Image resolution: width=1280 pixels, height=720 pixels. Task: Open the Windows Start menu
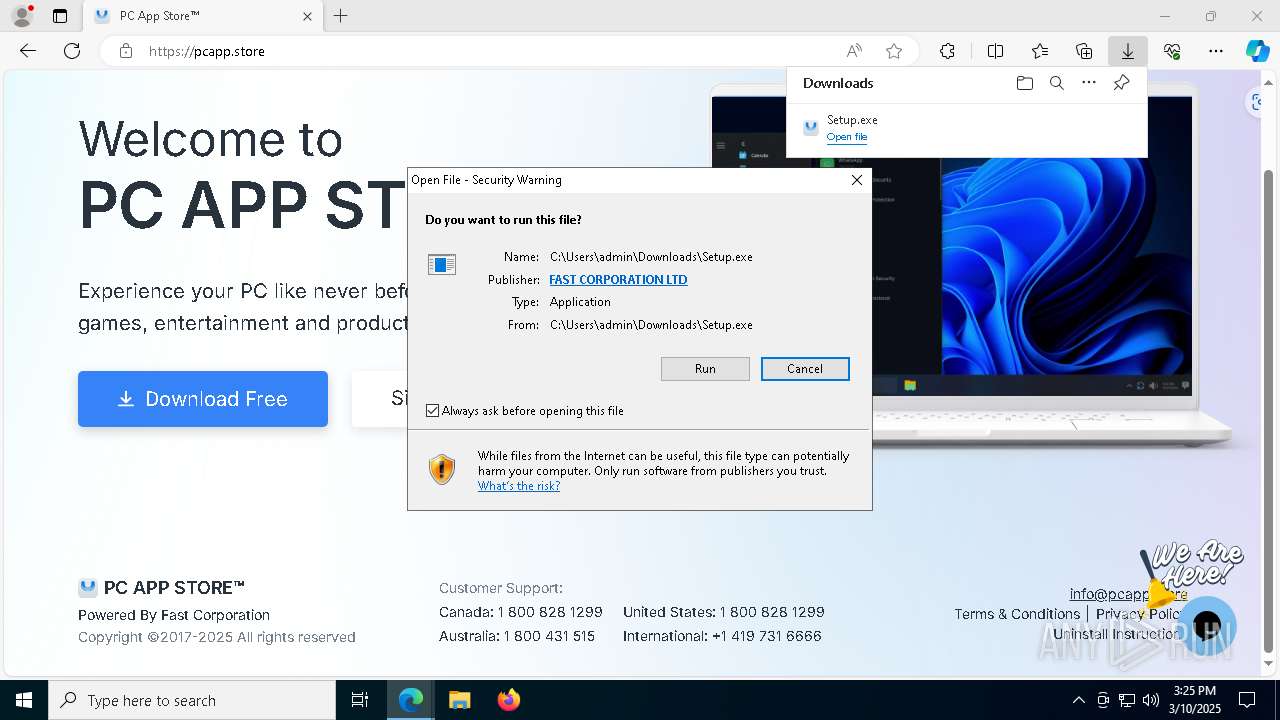pos(24,700)
